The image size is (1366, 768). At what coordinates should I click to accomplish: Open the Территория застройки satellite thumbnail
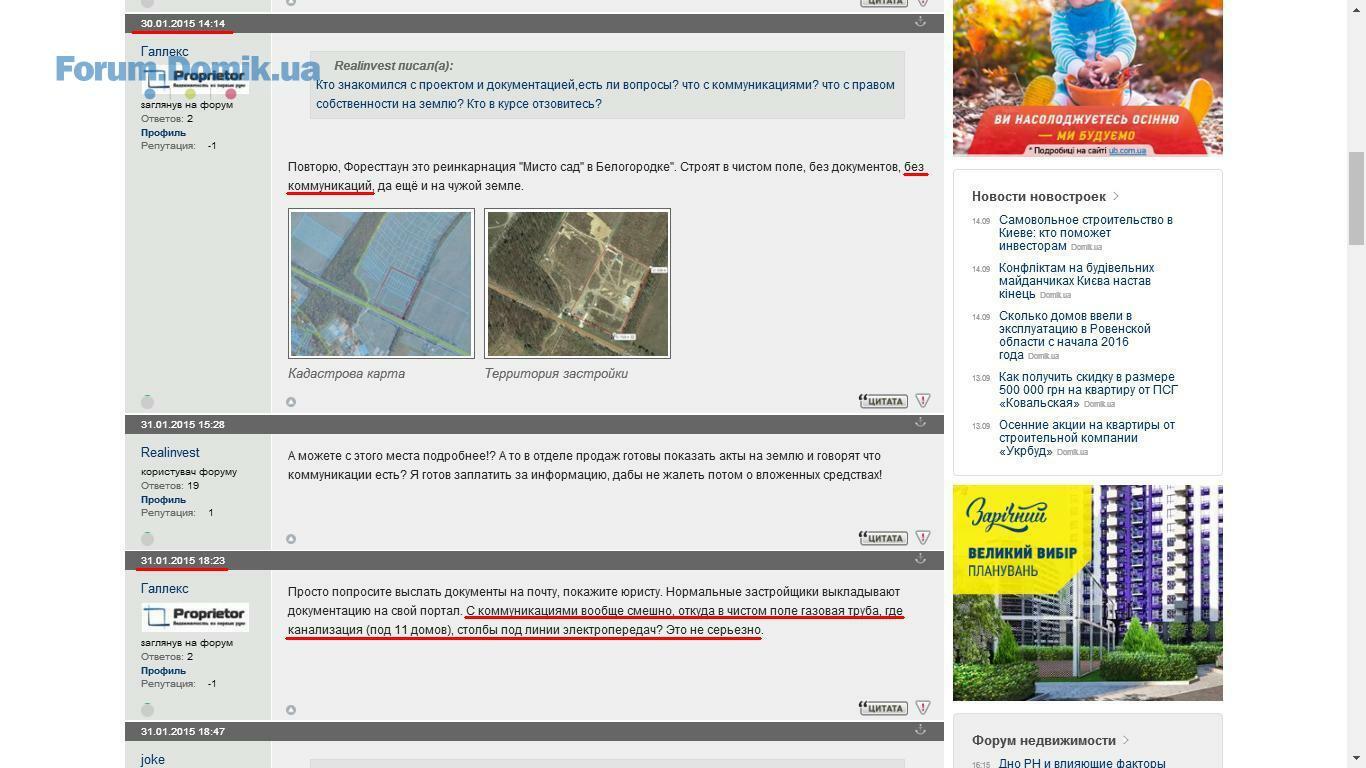click(577, 283)
